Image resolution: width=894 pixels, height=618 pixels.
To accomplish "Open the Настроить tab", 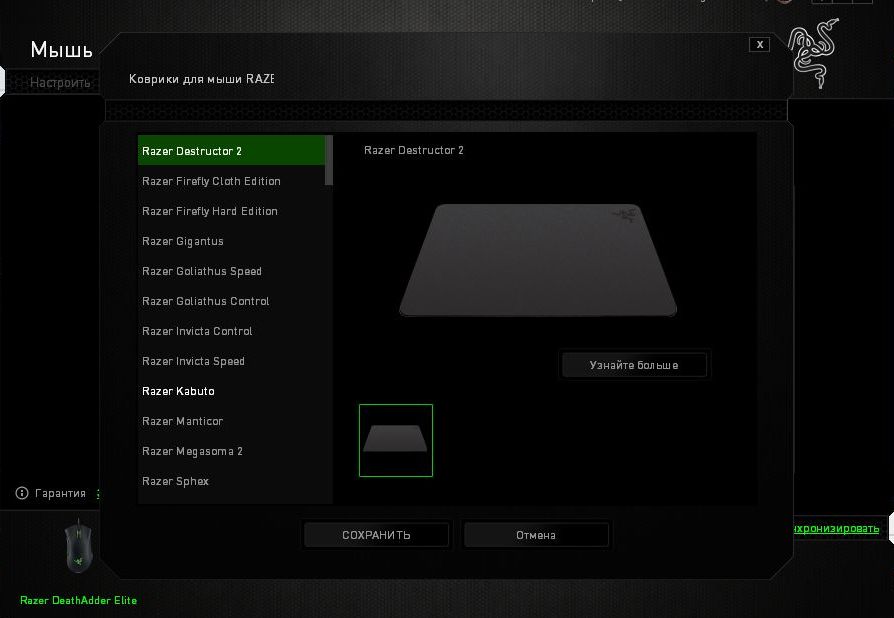I will pyautogui.click(x=60, y=83).
